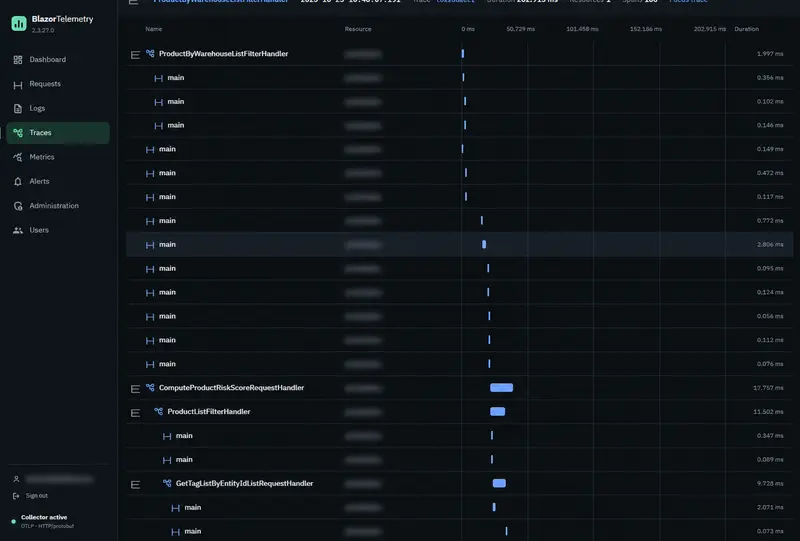Image resolution: width=800 pixels, height=541 pixels.
Task: Click the Collector active status label
Action: coord(44,517)
